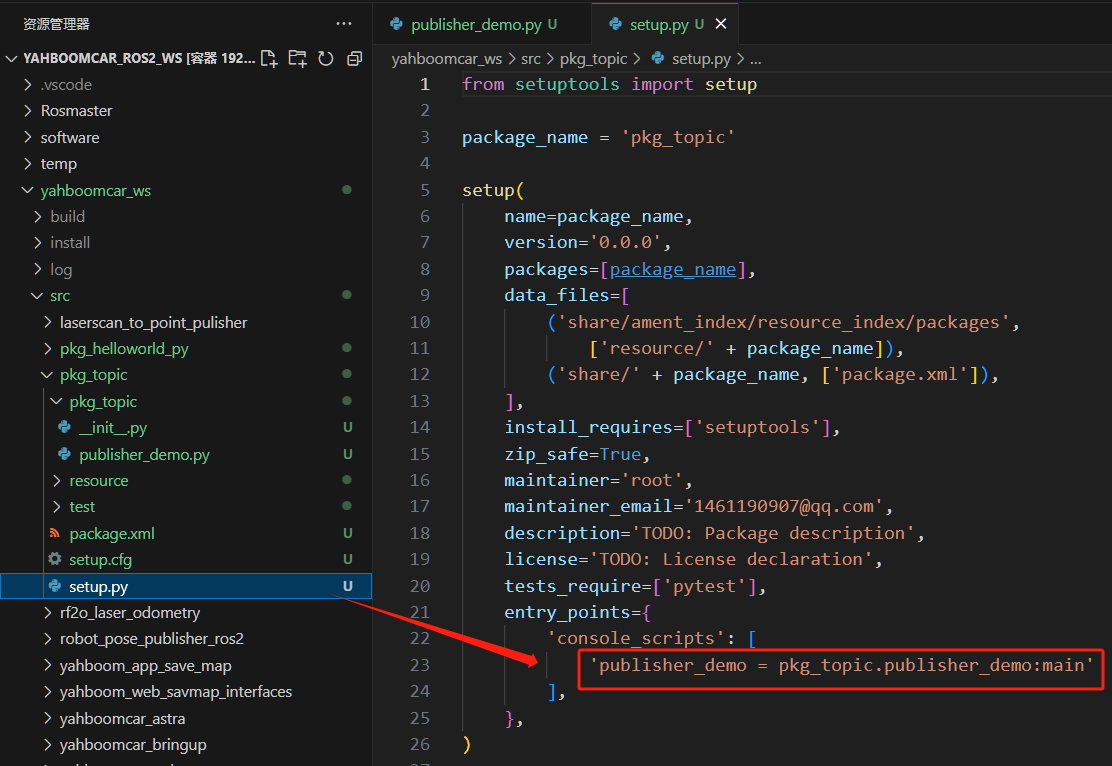Open the explorer more actions ellipsis
Viewport: 1112px width, 766px height.
point(344,23)
